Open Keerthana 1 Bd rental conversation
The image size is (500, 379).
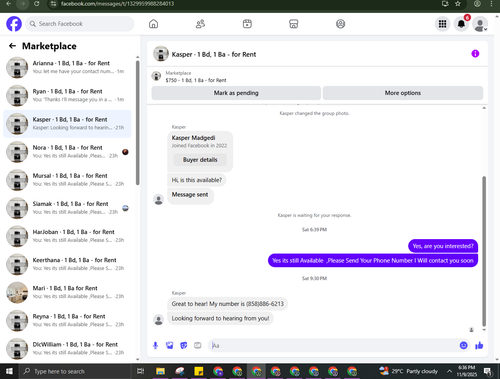68,264
